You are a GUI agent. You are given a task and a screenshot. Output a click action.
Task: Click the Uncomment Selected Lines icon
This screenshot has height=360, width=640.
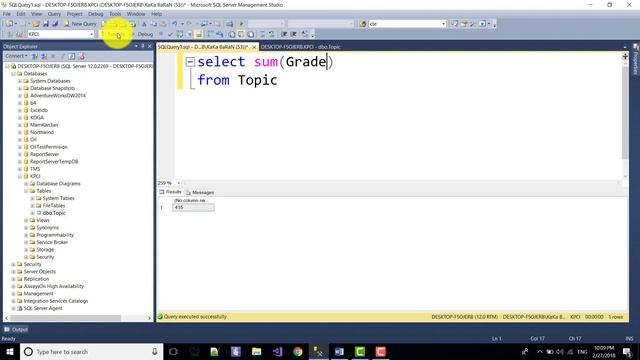pyautogui.click(x=271, y=34)
